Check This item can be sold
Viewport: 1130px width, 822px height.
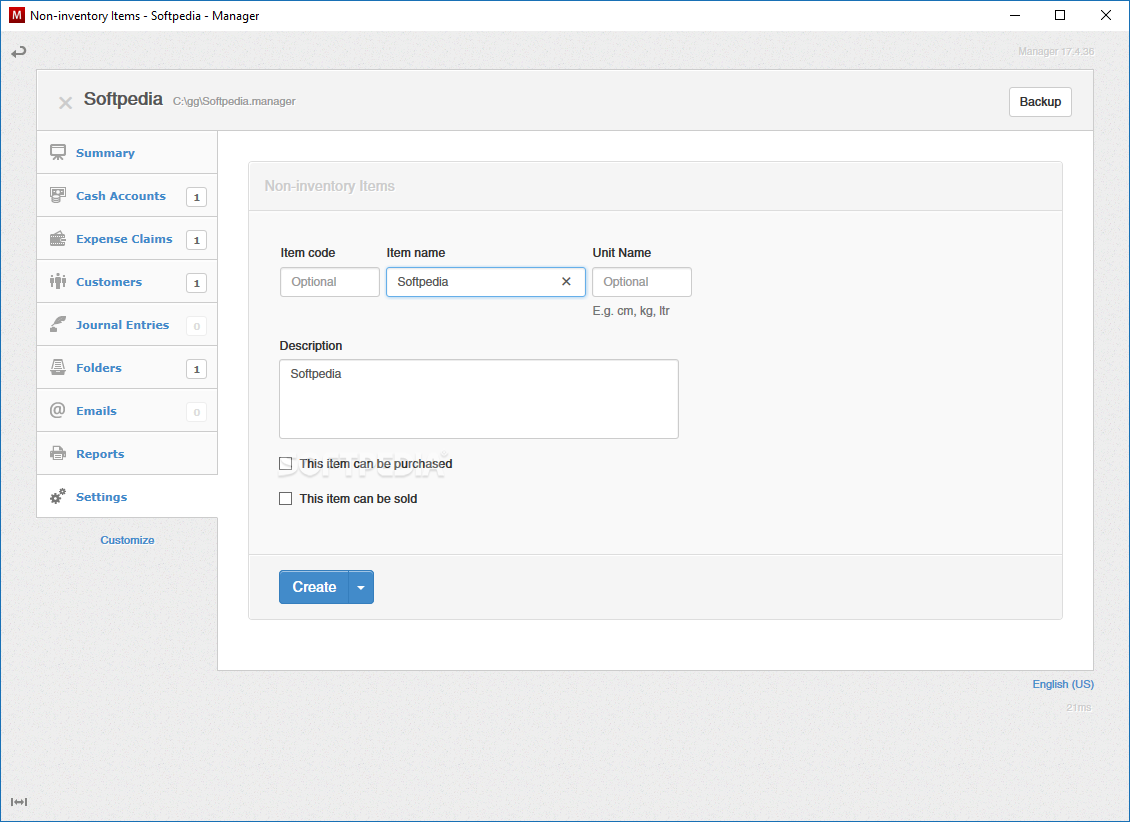coord(286,499)
